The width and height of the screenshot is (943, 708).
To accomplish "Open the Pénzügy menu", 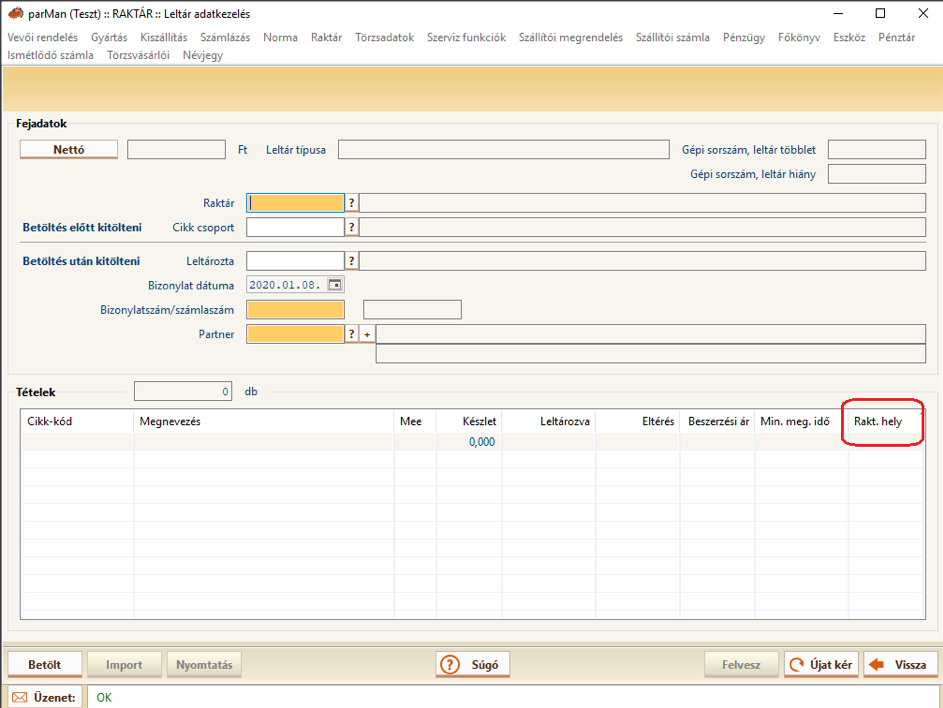I will [744, 37].
